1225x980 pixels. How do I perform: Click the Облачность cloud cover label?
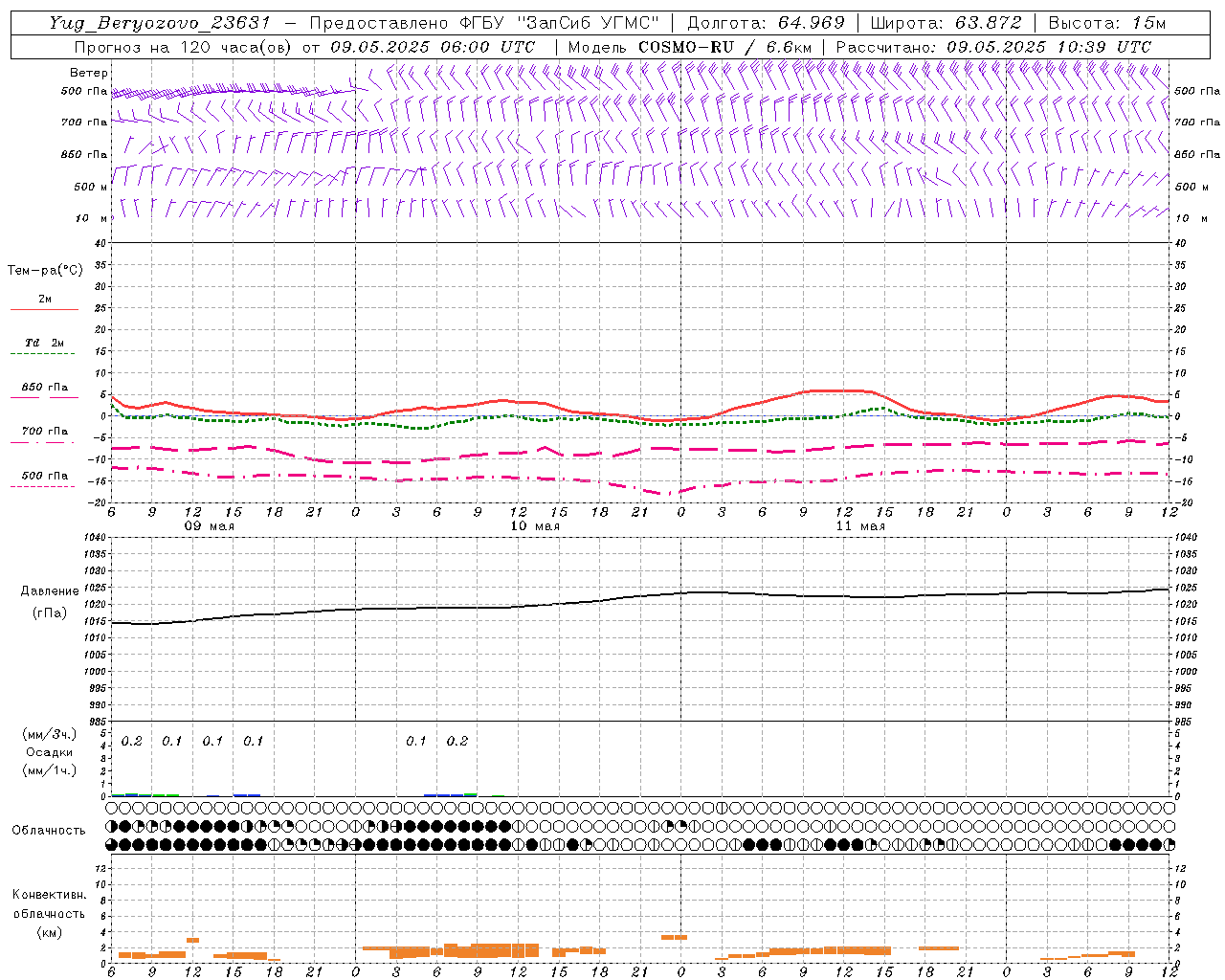click(x=49, y=831)
